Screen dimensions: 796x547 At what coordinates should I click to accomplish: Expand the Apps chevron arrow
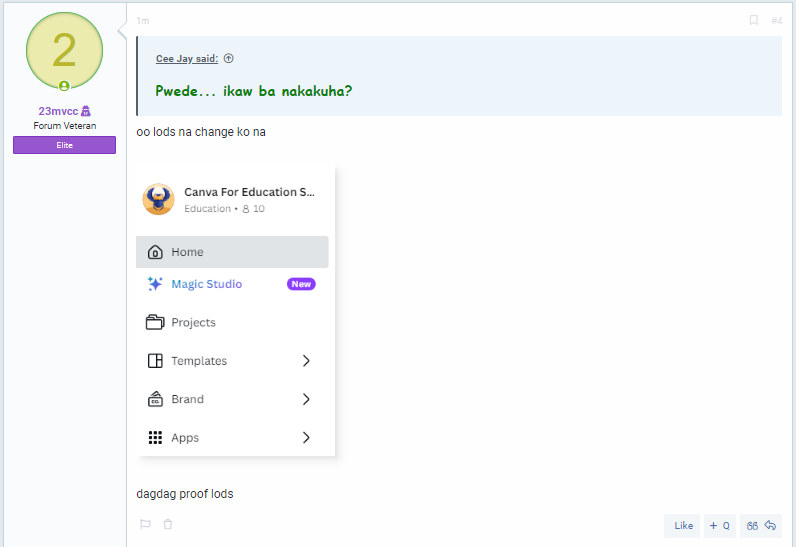coord(306,437)
